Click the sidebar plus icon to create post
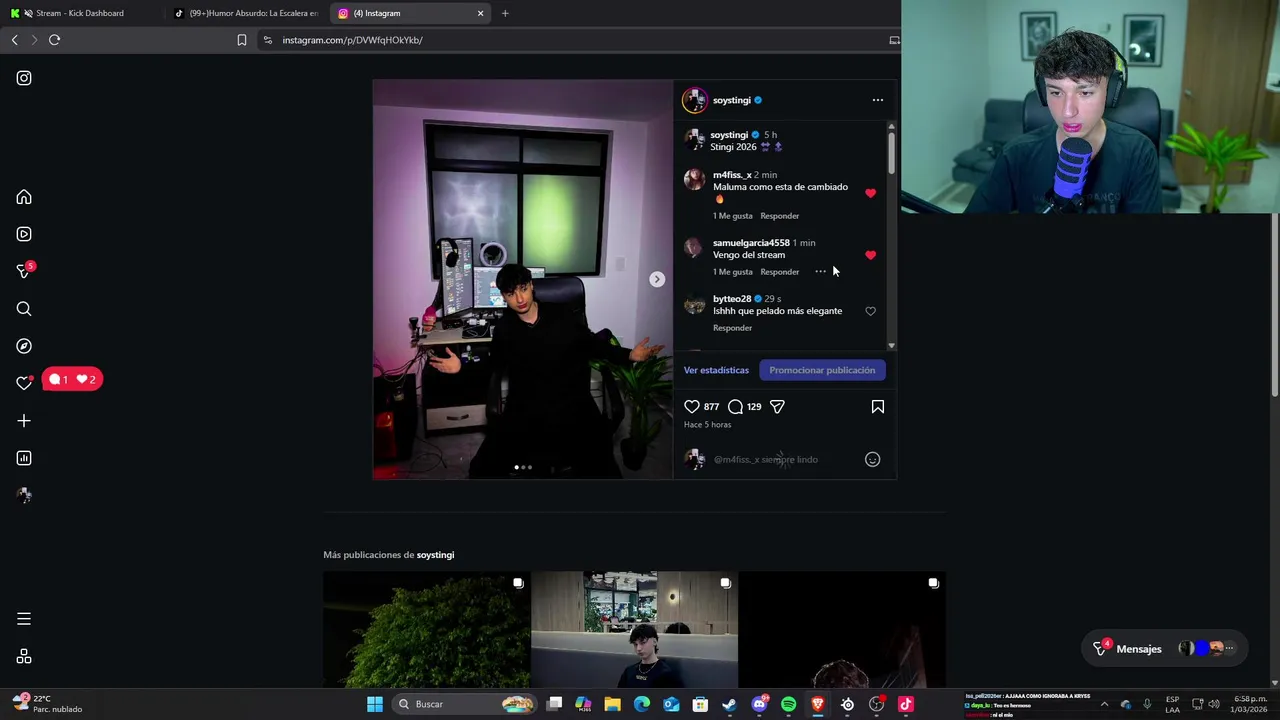The image size is (1280, 720). pyautogui.click(x=24, y=421)
